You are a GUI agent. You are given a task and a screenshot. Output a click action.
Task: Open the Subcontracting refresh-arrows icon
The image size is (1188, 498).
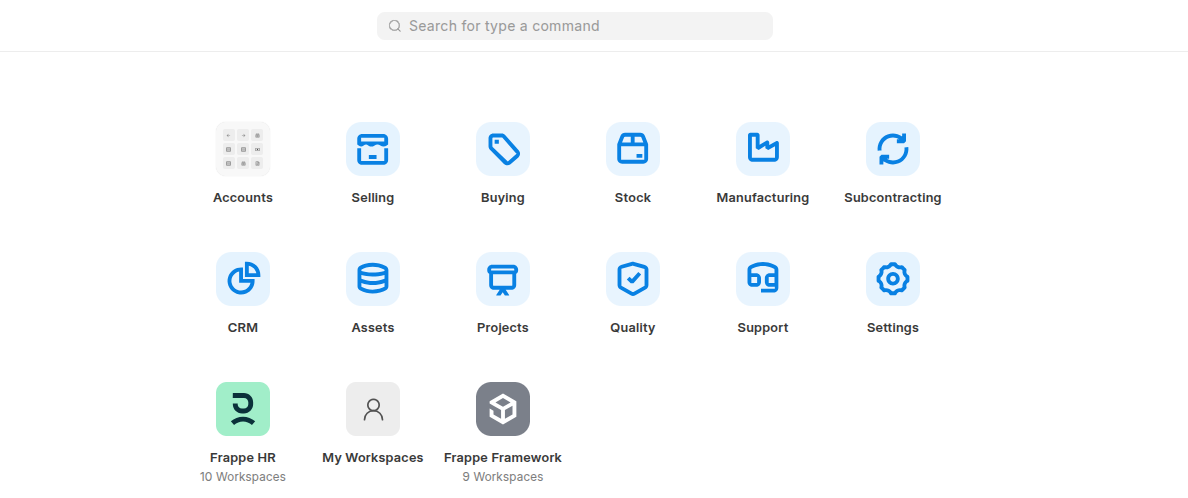(x=893, y=149)
